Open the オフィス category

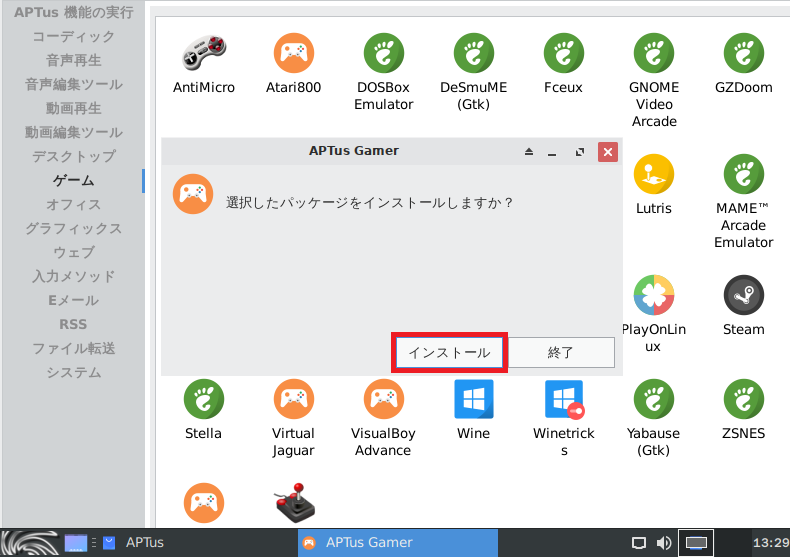point(74,204)
